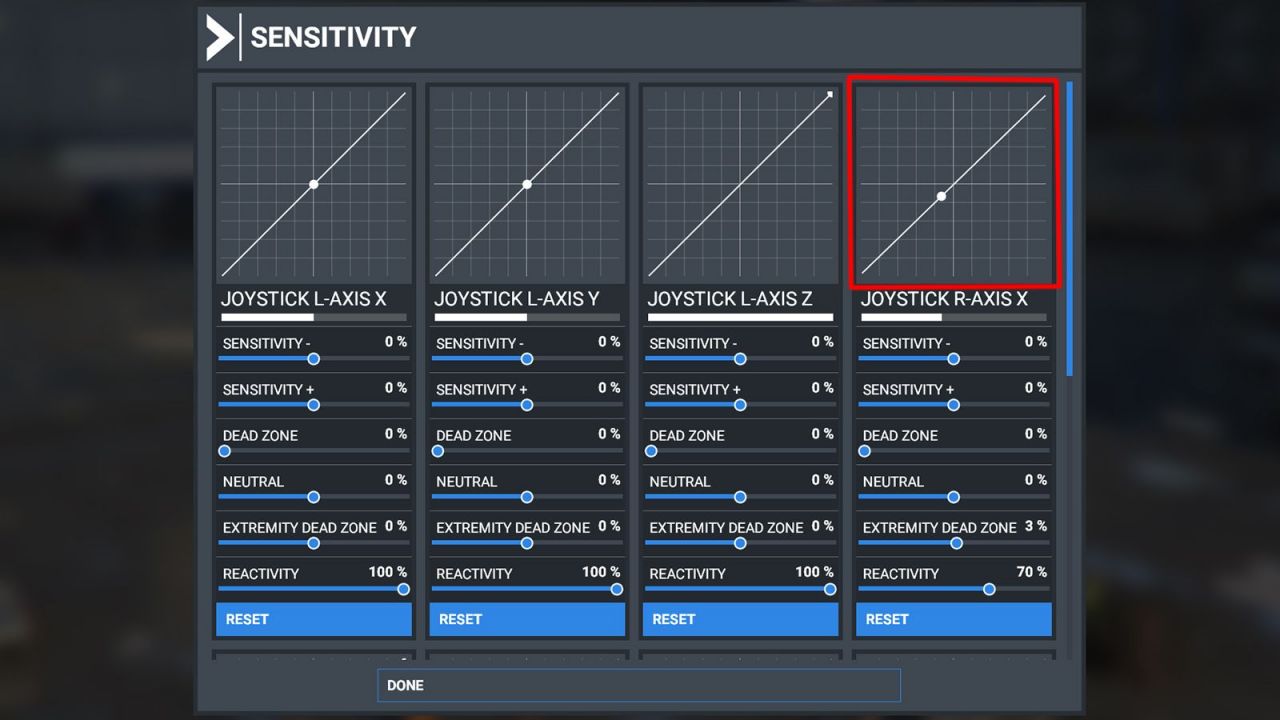
Task: Click L-Axis X input level bar
Action: (314, 318)
